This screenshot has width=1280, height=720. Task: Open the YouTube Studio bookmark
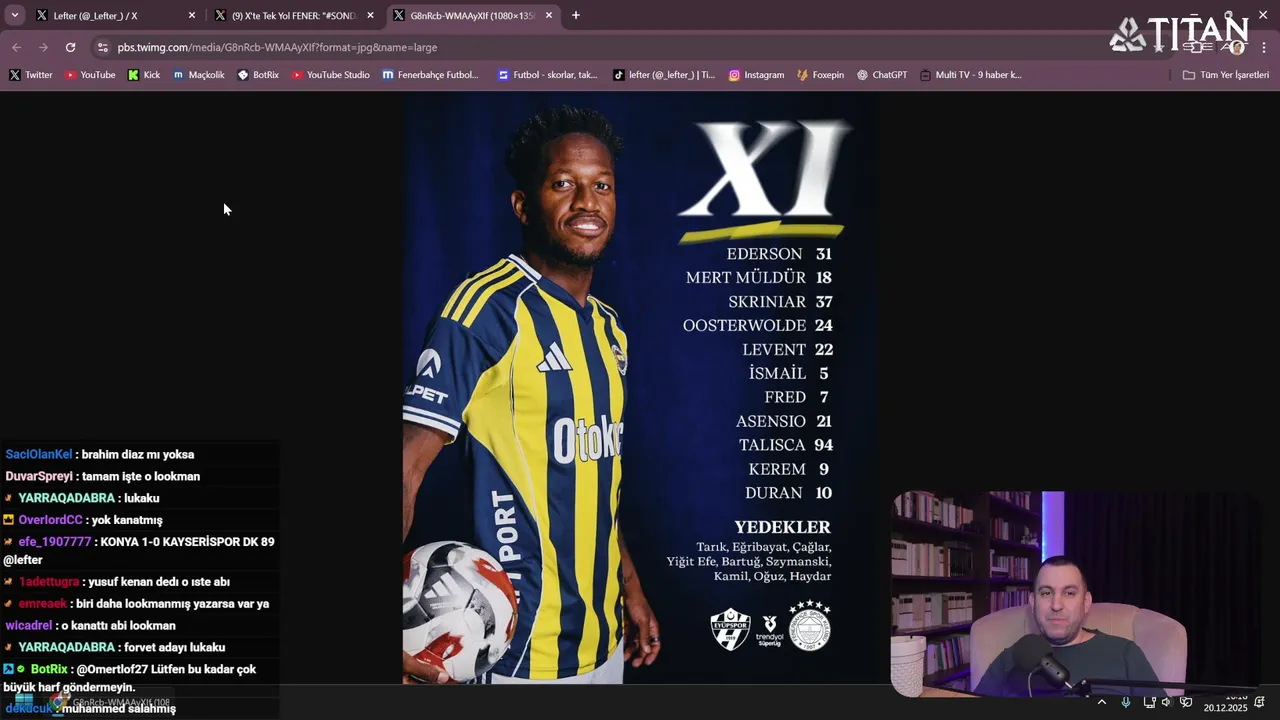tap(330, 75)
